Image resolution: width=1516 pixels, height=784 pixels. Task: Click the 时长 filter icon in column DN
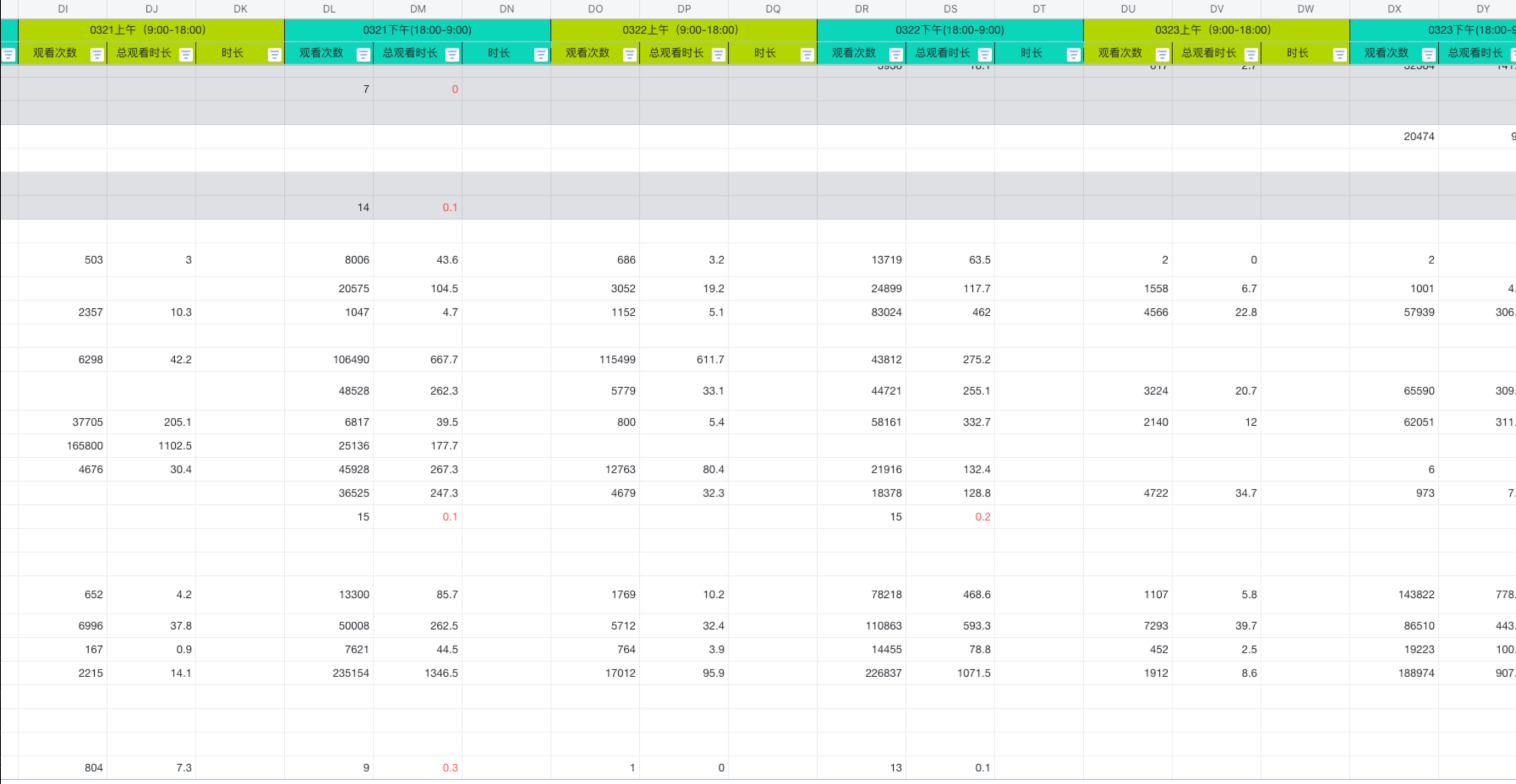[541, 55]
